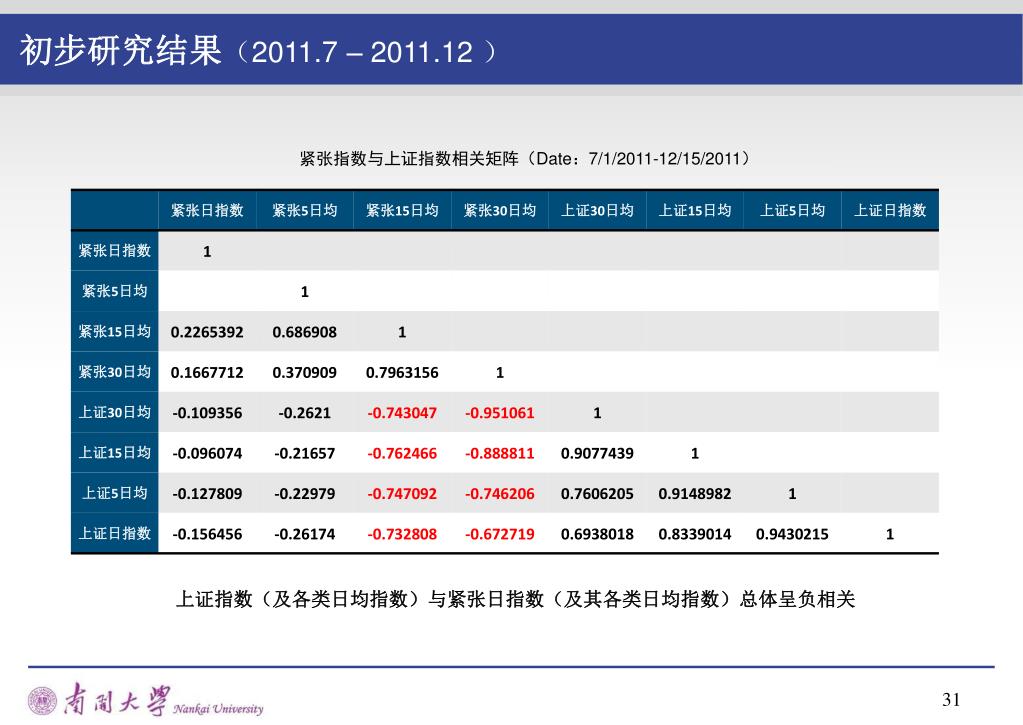Click the diagonal 1 in 紧张5日均 row

pos(305,292)
